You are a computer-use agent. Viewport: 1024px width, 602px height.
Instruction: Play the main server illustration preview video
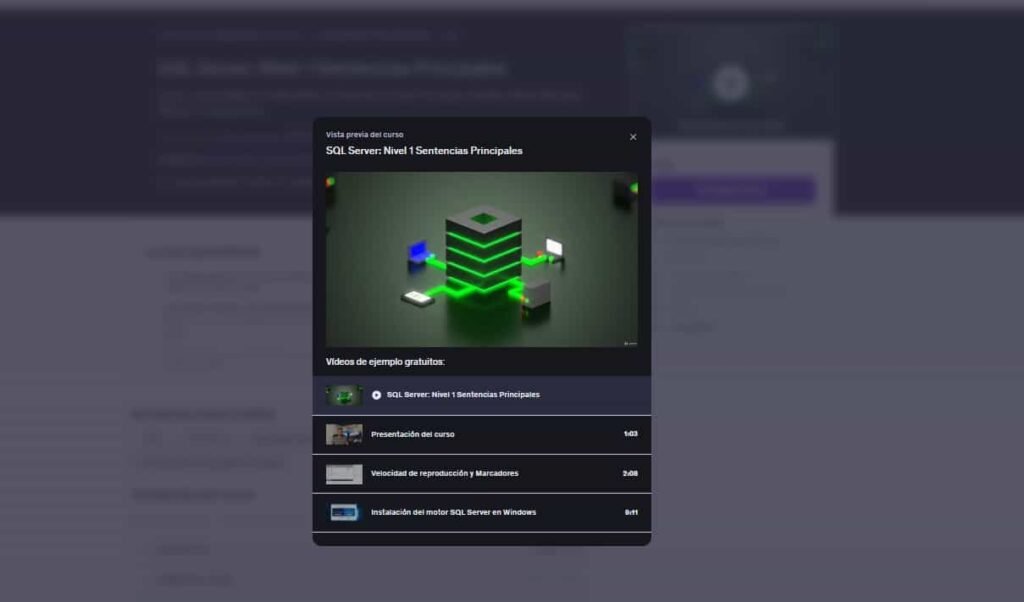pos(481,259)
